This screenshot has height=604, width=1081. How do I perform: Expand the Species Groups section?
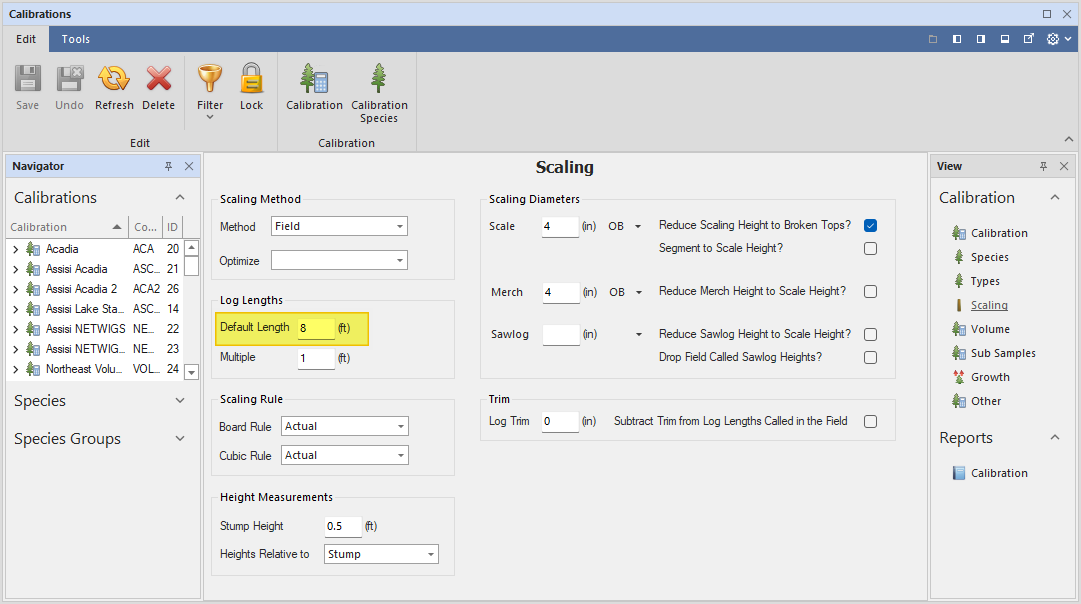[180, 439]
